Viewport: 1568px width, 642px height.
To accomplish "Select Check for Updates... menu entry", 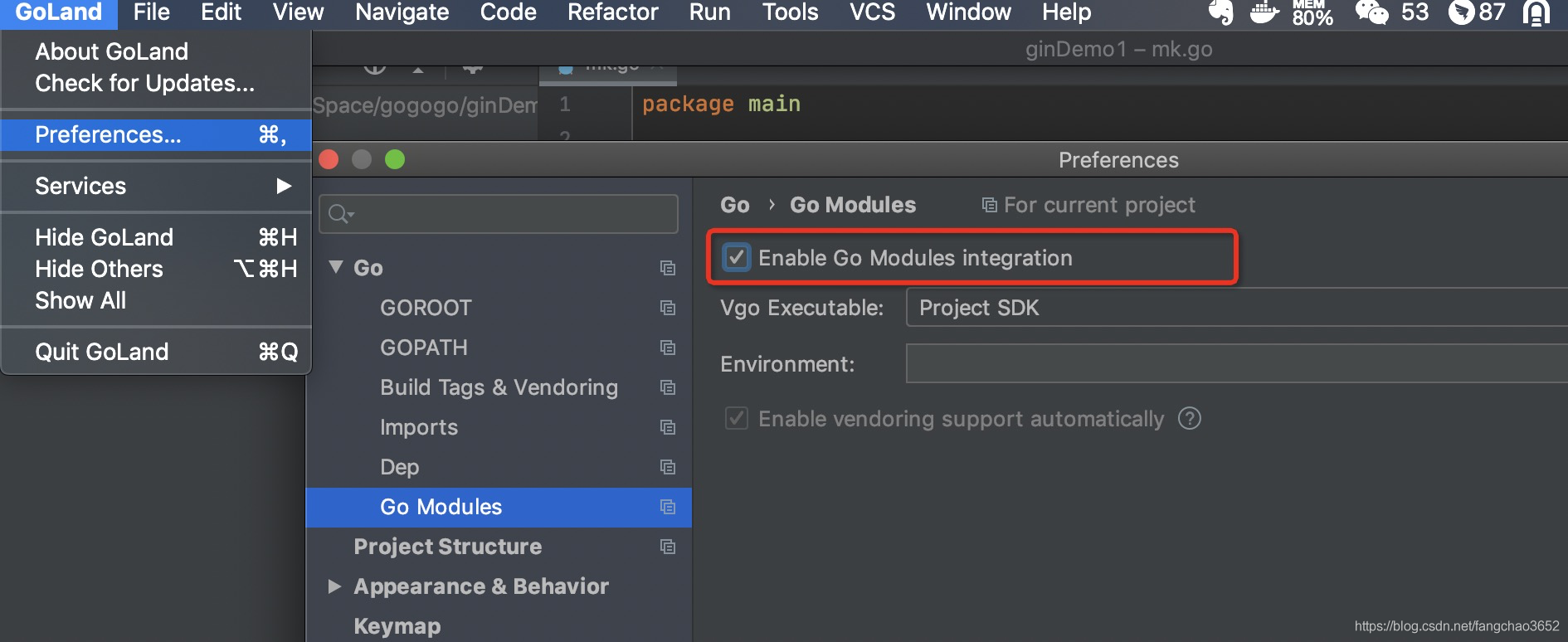I will click(144, 83).
